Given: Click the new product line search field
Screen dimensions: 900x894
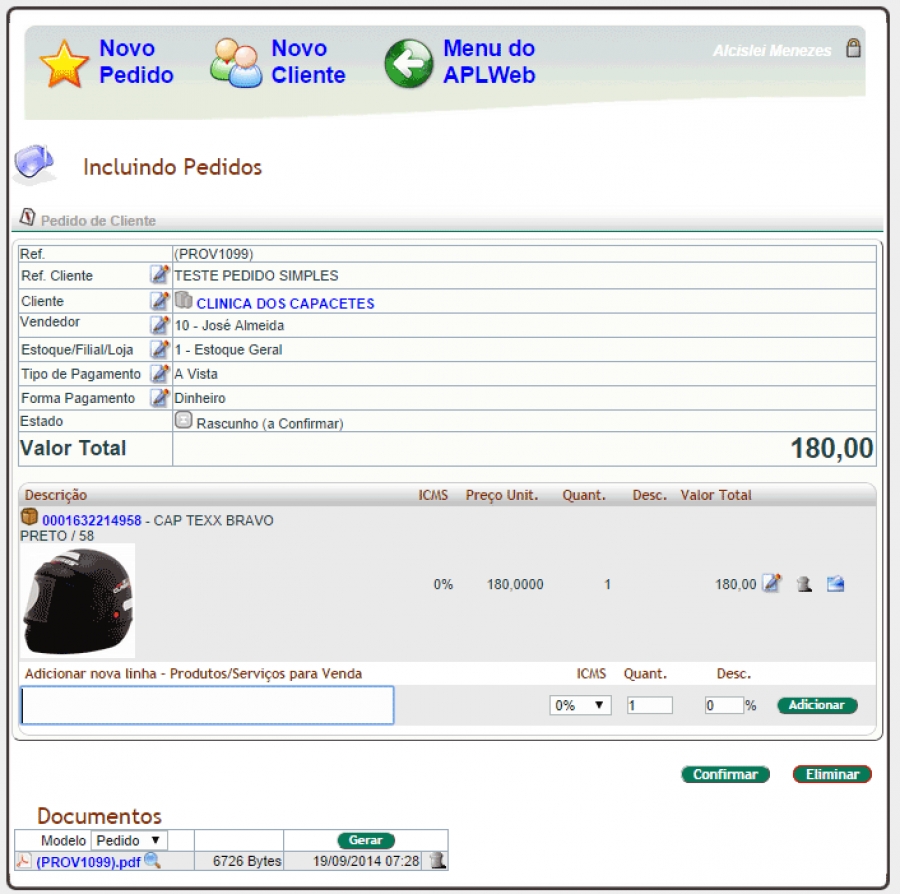Looking at the screenshot, I should pyautogui.click(x=207, y=705).
